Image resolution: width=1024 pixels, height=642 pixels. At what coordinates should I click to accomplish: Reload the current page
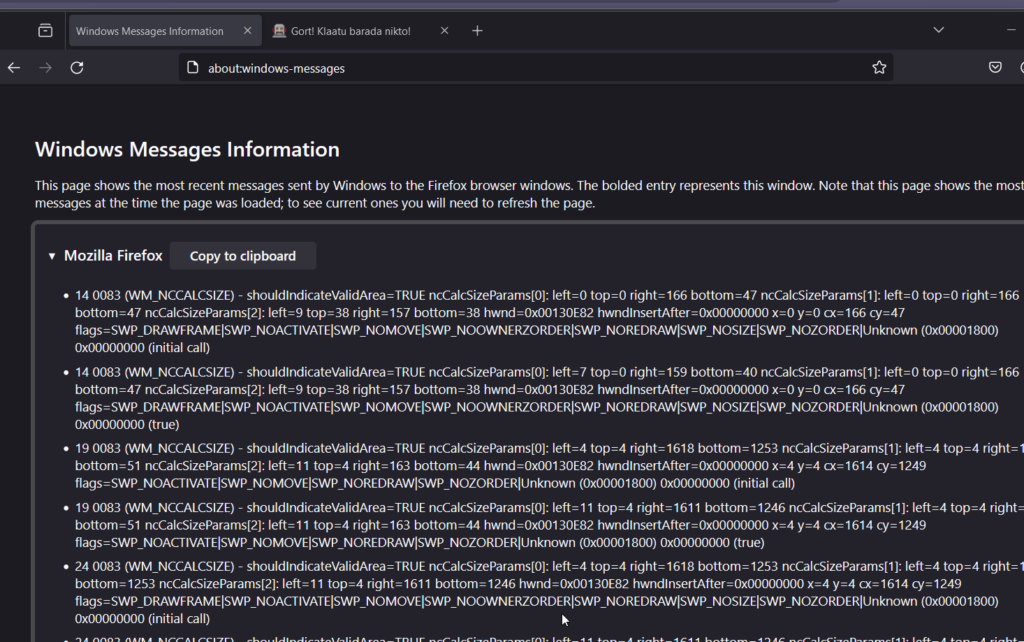[77, 68]
